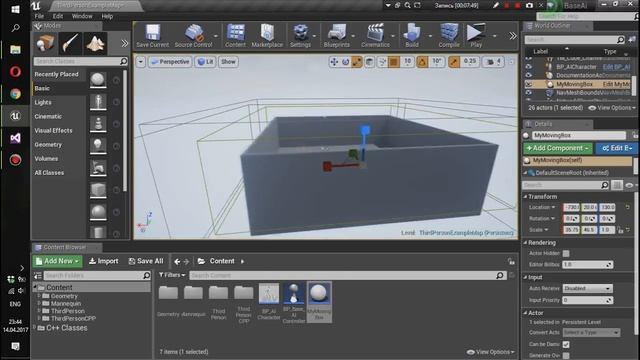Open the Edit menu
This screenshot has height=360, width=640.
click(x=58, y=16)
